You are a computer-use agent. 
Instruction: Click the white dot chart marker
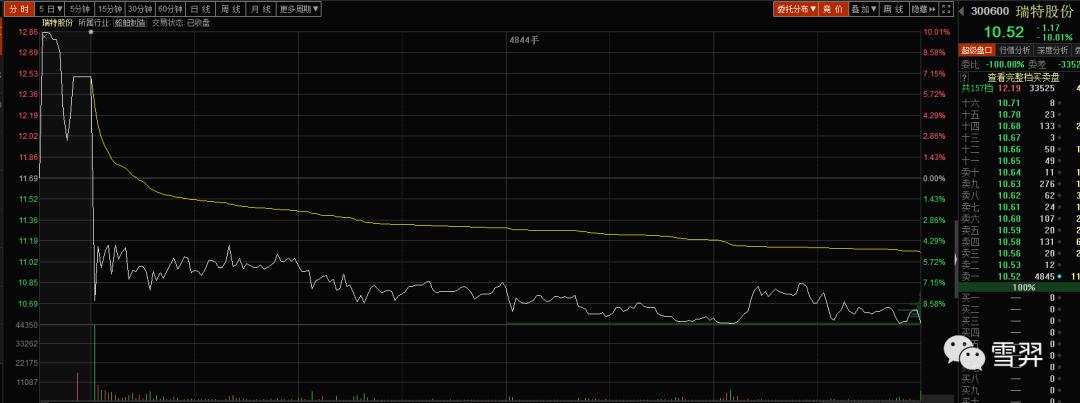point(91,32)
